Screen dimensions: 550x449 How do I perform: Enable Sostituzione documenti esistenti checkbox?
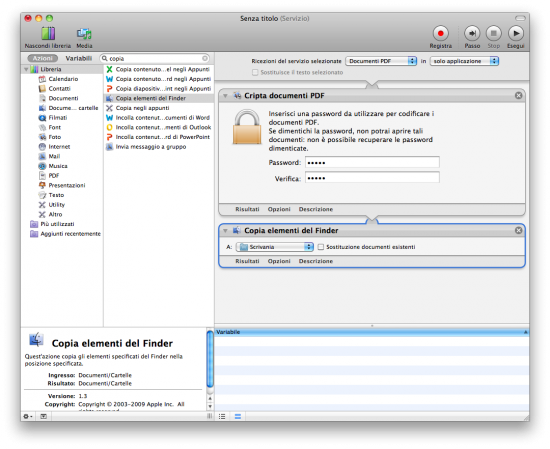[321, 247]
